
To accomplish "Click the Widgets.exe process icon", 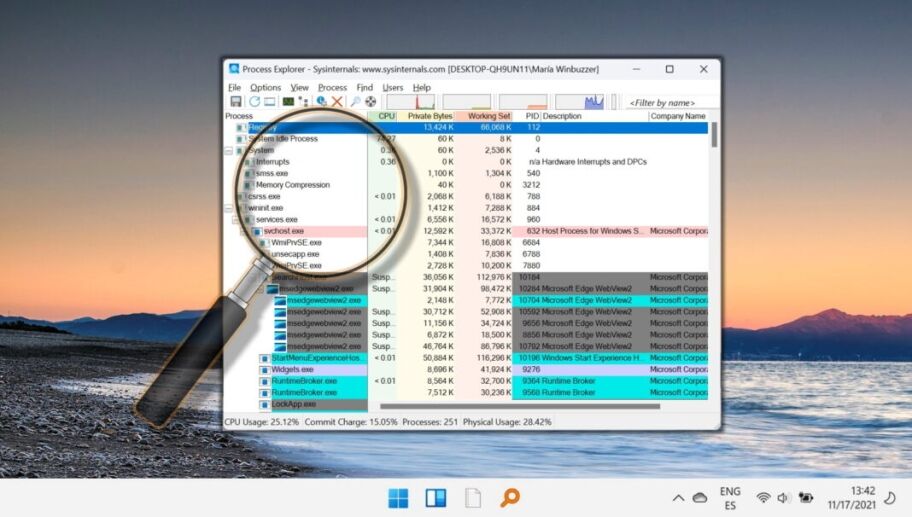I will point(265,370).
